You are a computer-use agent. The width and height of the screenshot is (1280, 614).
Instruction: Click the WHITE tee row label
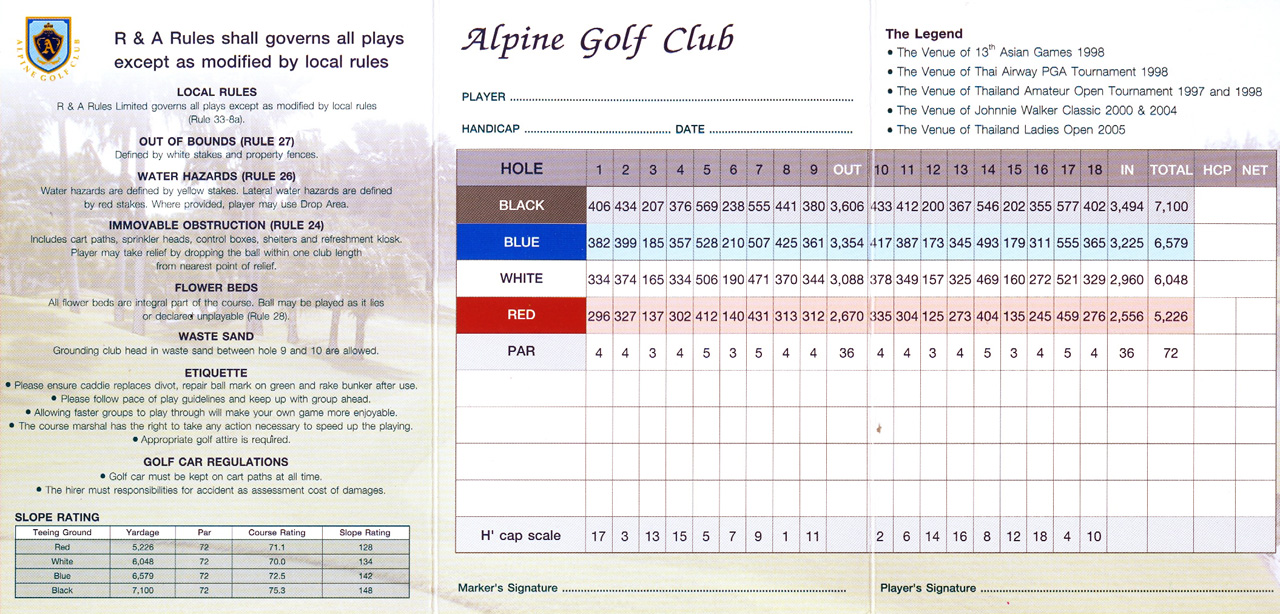521,278
